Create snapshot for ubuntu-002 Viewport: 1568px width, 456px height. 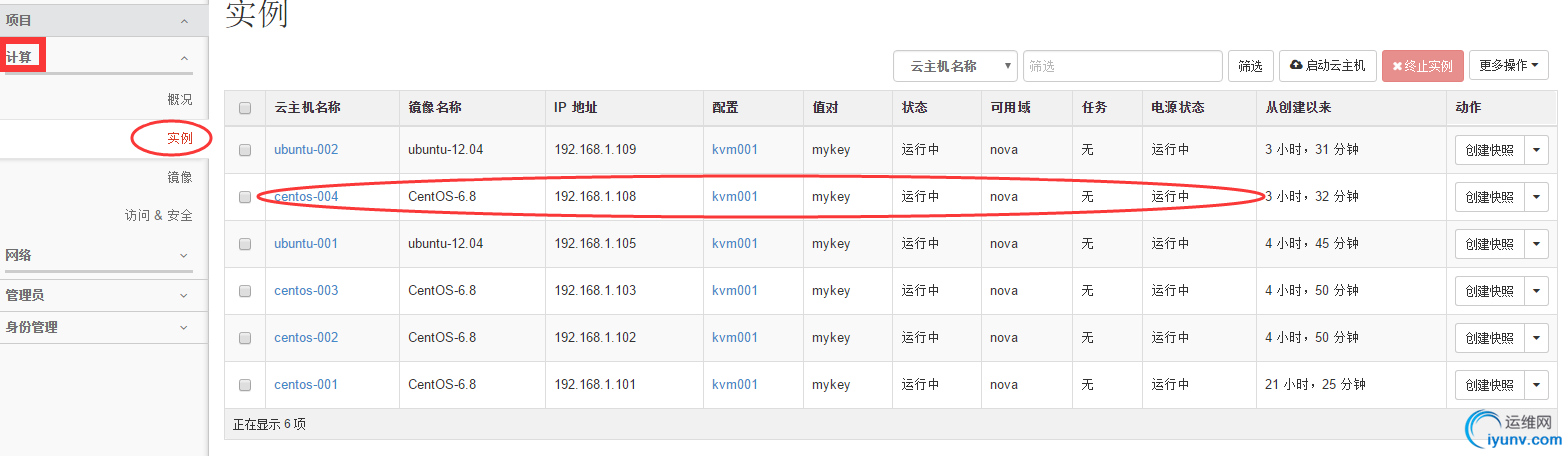coord(1489,150)
